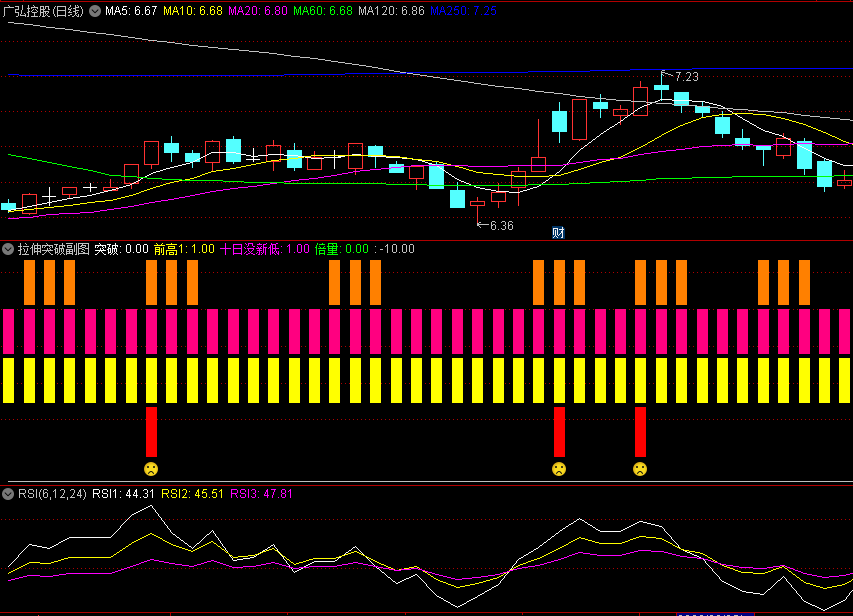Select the 广弘控股(日线) stock title

tap(44, 11)
